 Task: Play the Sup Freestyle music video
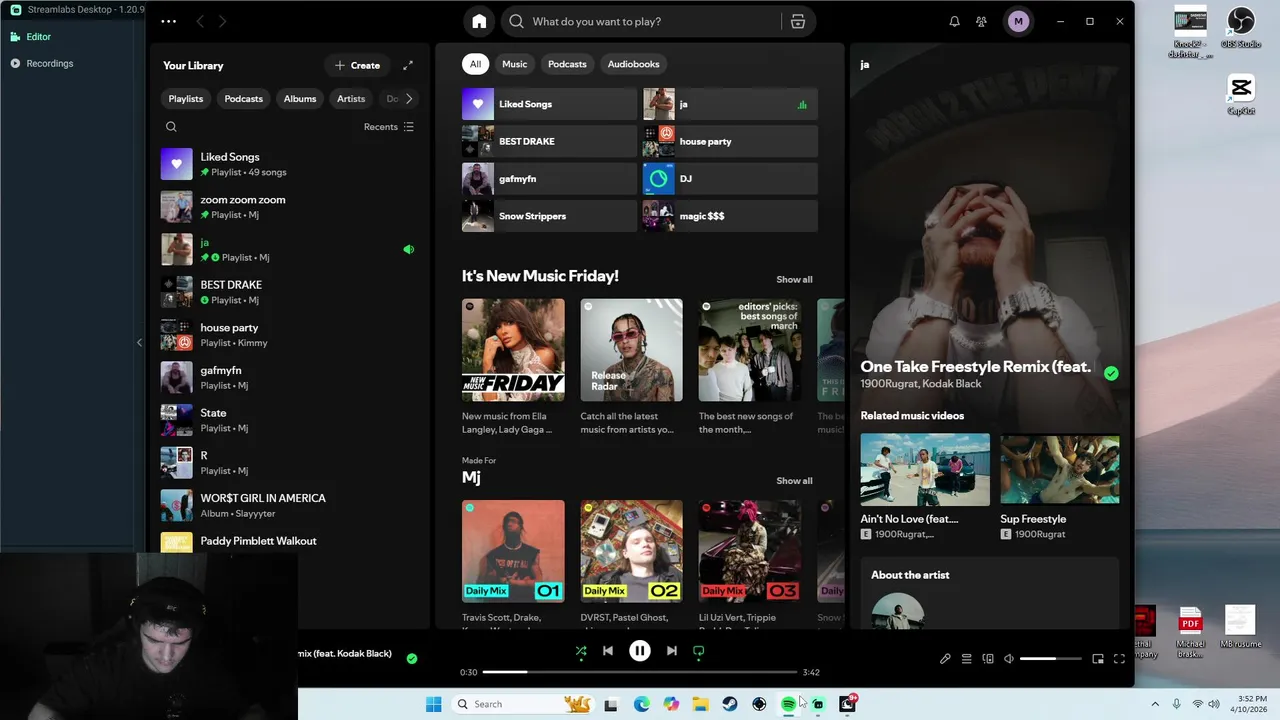[1060, 469]
